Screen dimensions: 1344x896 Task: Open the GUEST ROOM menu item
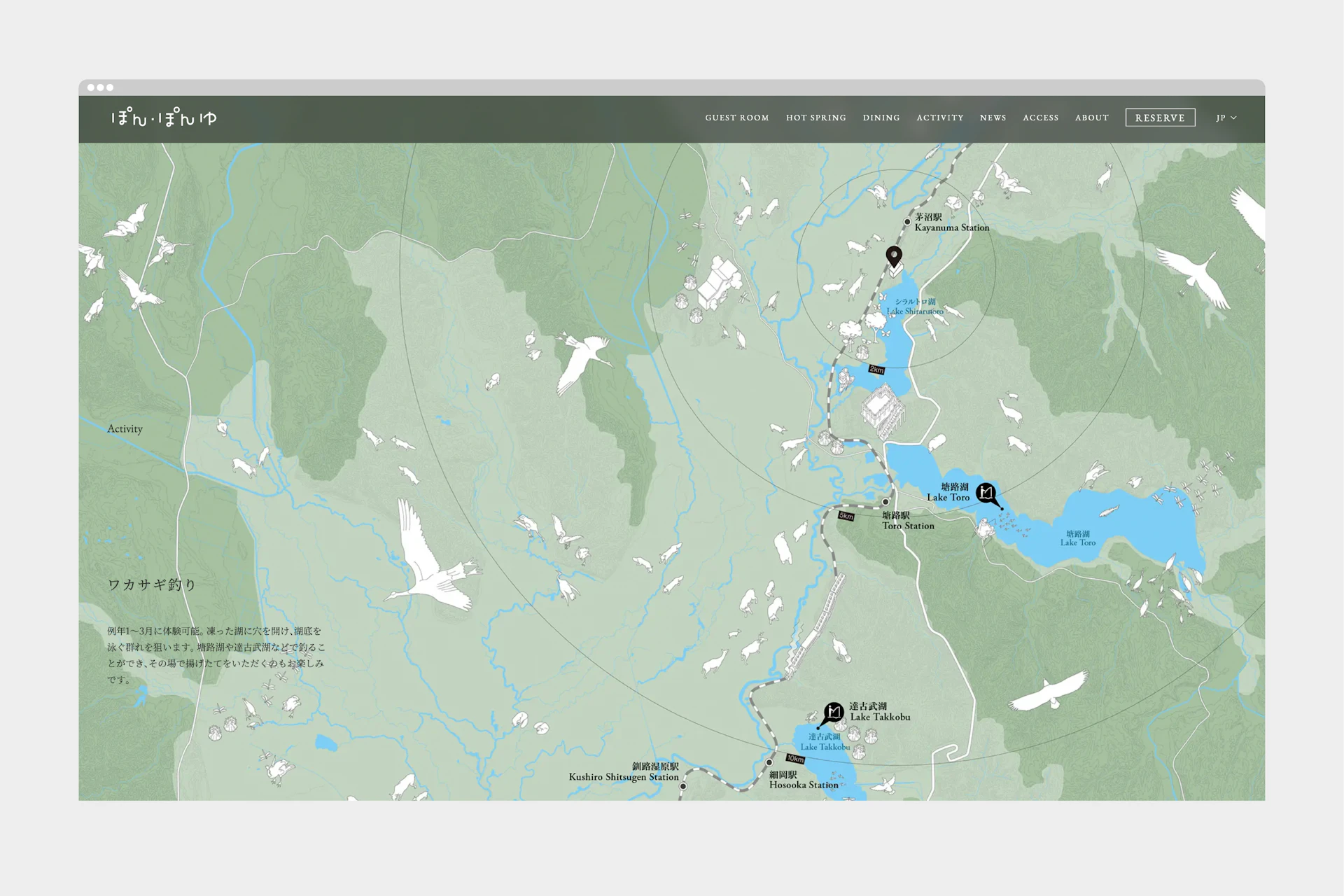pyautogui.click(x=737, y=118)
